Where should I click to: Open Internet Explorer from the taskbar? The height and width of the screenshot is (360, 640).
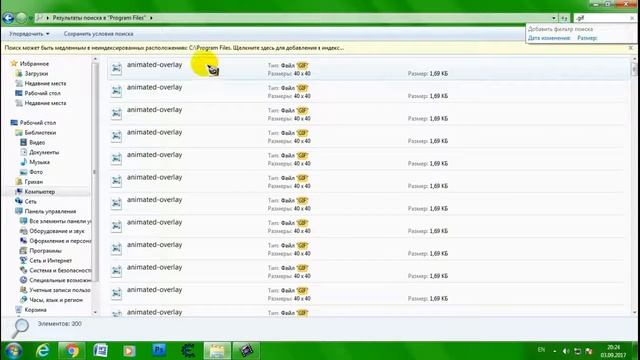pos(42,351)
